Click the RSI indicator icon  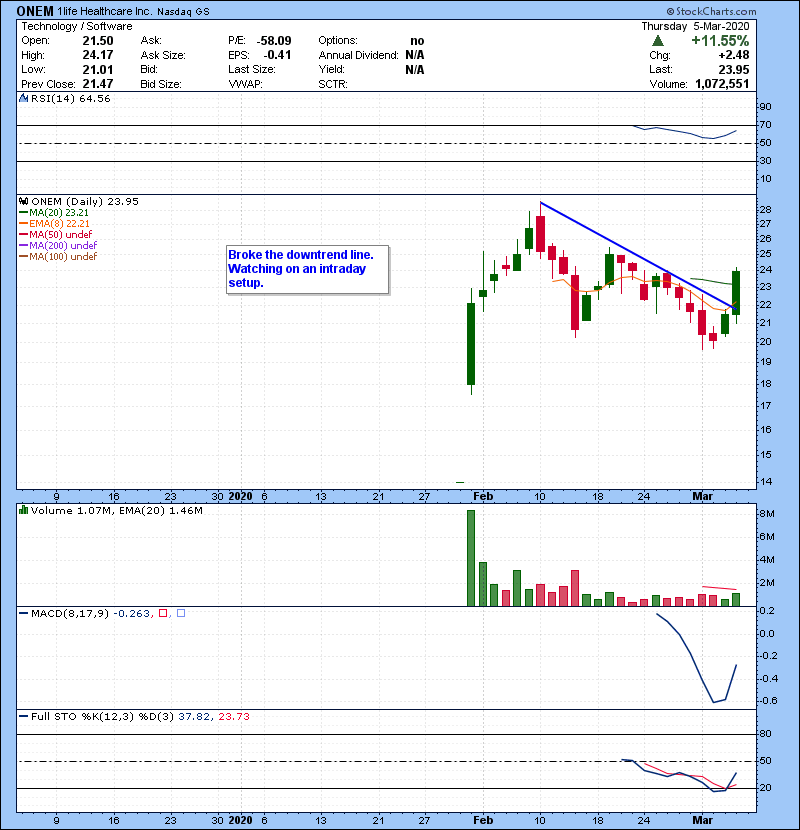point(23,98)
